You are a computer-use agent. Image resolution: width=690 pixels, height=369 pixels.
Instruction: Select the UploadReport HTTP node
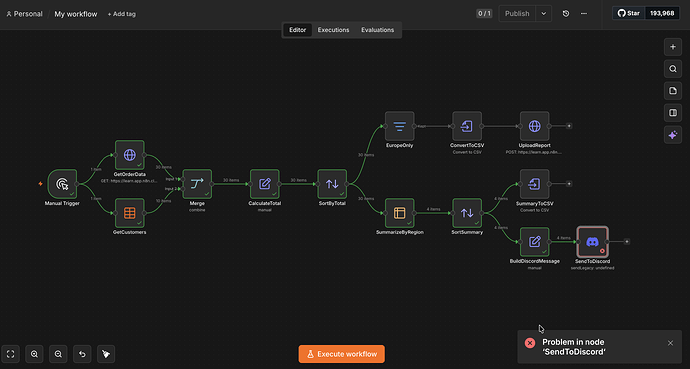pos(534,126)
